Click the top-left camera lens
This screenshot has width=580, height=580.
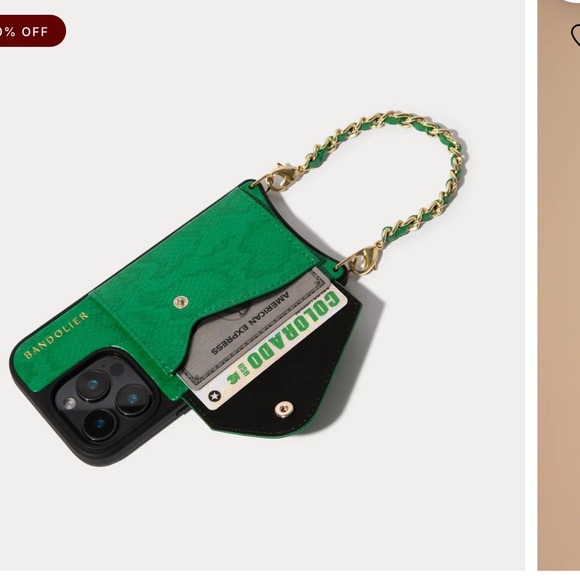[x=92, y=385]
